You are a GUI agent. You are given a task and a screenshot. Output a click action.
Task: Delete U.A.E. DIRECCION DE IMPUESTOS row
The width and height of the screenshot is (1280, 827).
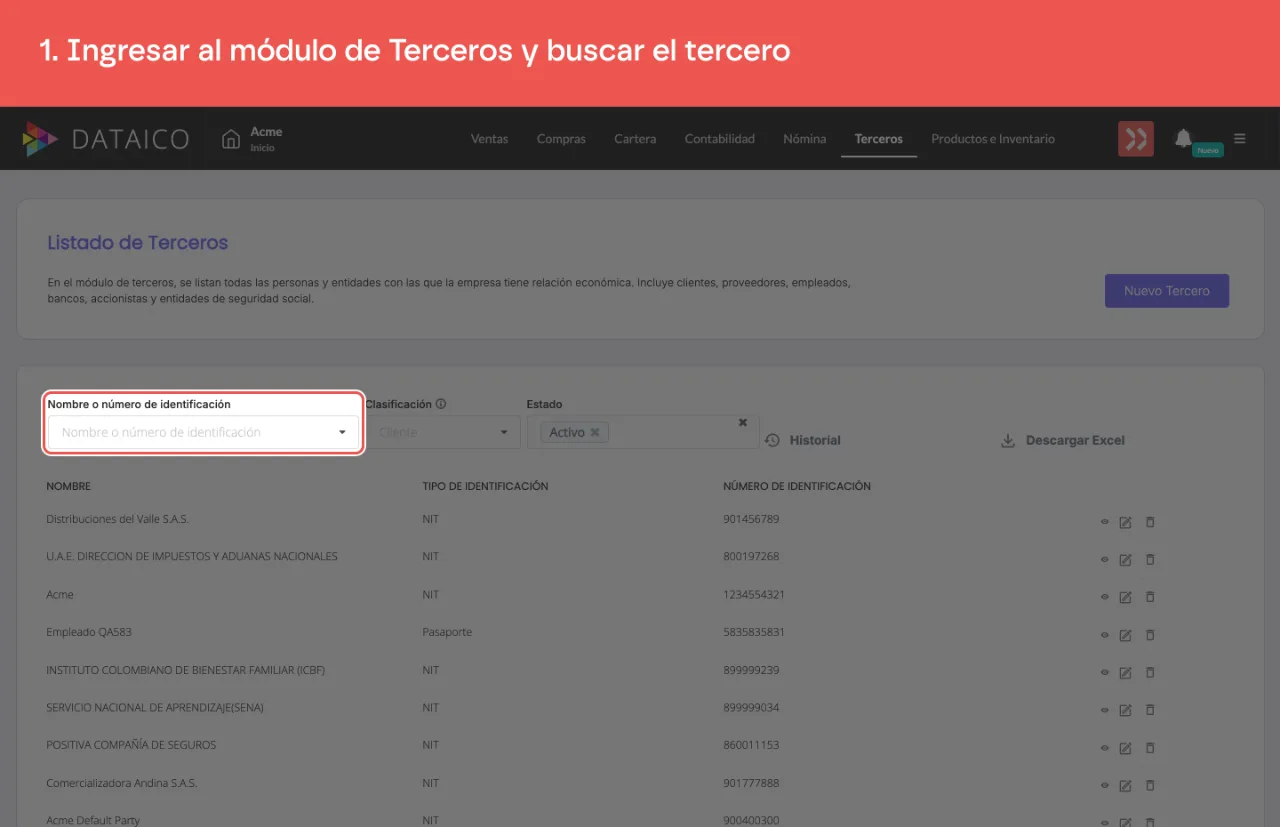click(x=1150, y=559)
